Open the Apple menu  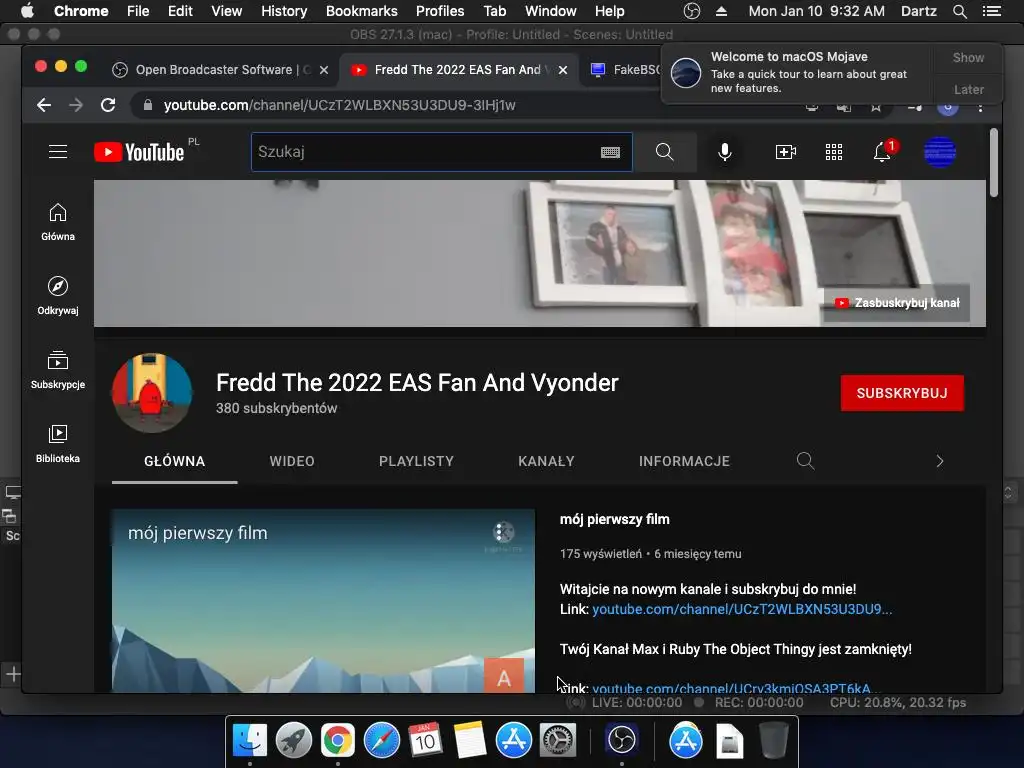pos(27,11)
